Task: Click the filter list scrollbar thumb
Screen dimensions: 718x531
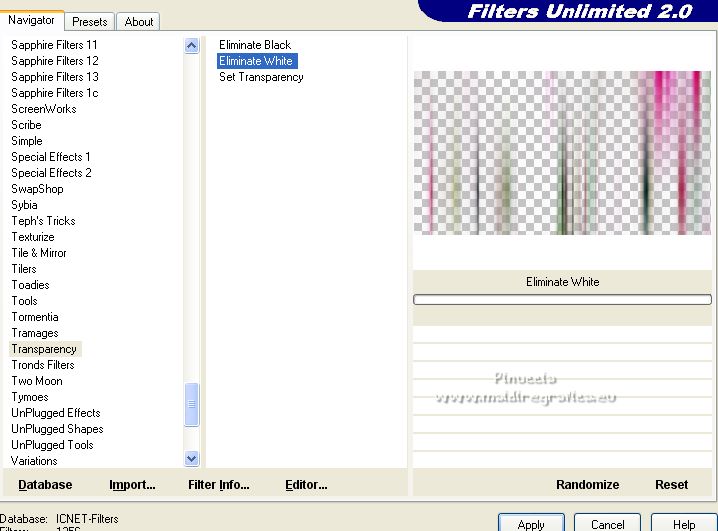Action: click(x=191, y=405)
